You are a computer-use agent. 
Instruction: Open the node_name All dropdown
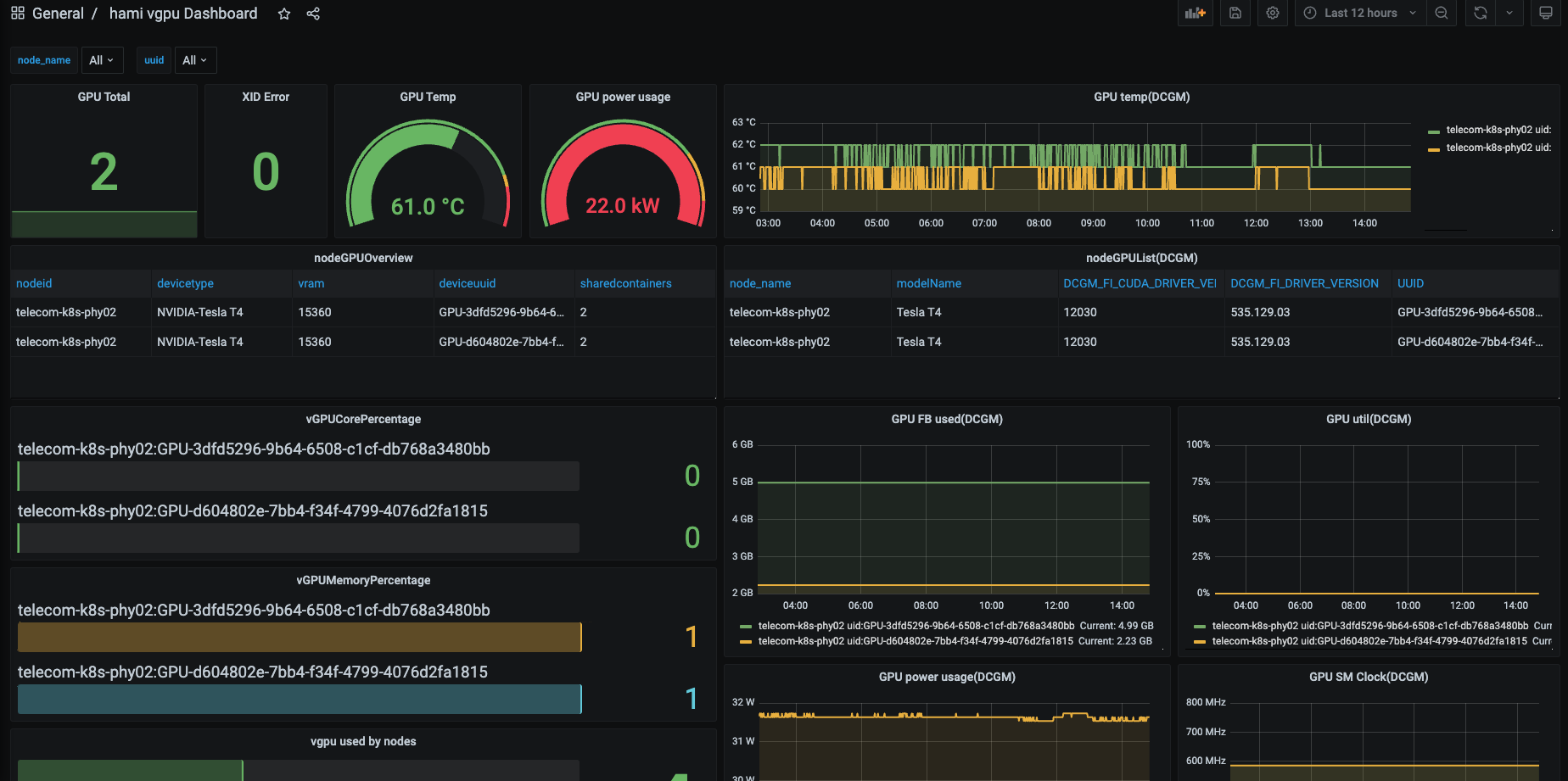[102, 60]
